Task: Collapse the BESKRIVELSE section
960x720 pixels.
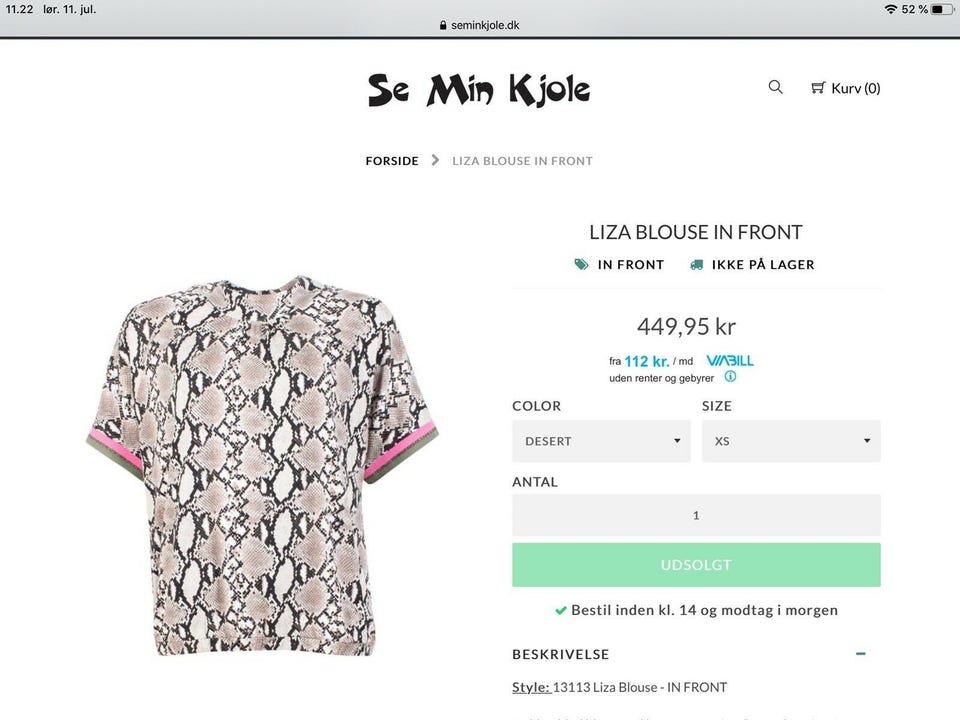Action: (x=860, y=654)
